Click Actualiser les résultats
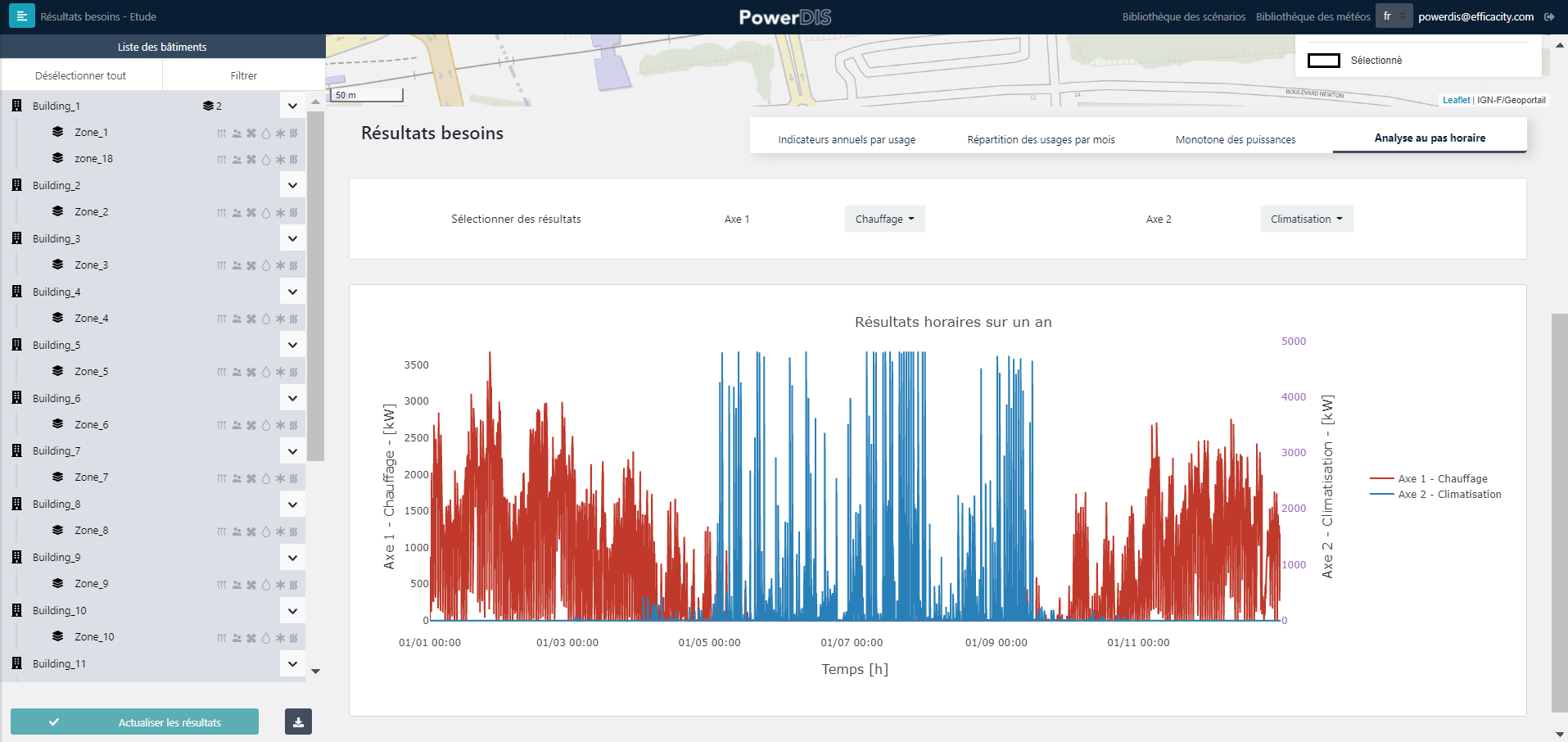The height and width of the screenshot is (742, 1568). (135, 722)
